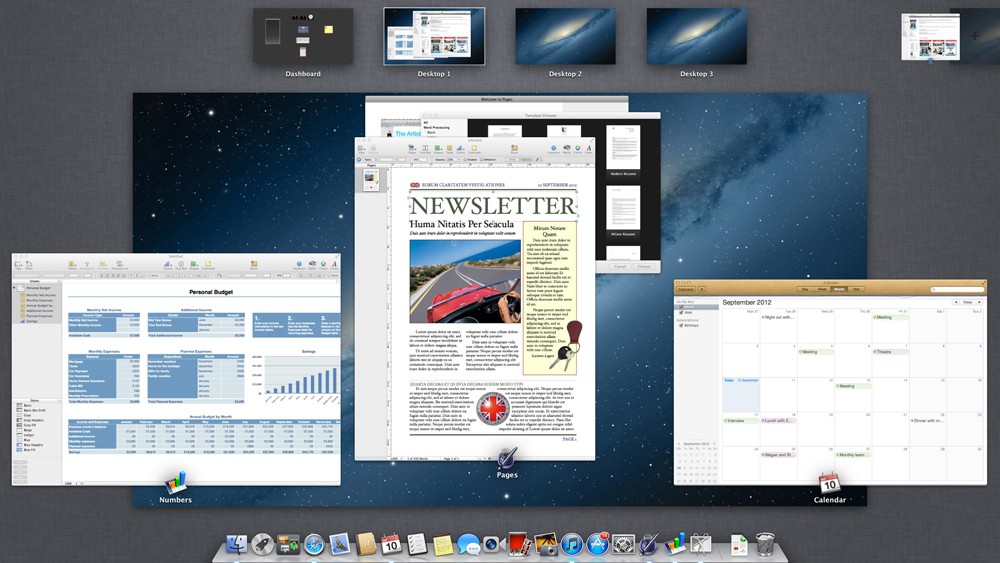The width and height of the screenshot is (1000, 563).
Task: Open System Preferences from the Dock
Action: [624, 545]
